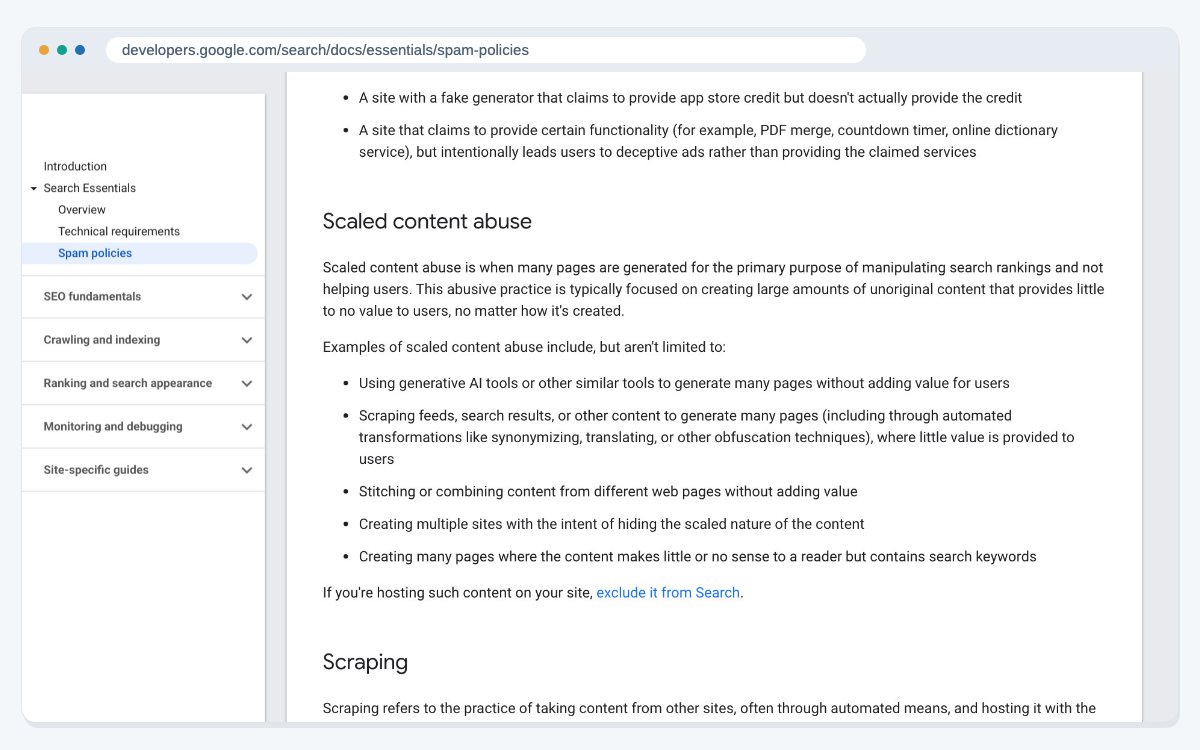Viewport: 1200px width, 750px height.
Task: Click 'Scraping feeds, search results' bullet text
Action: (717, 437)
